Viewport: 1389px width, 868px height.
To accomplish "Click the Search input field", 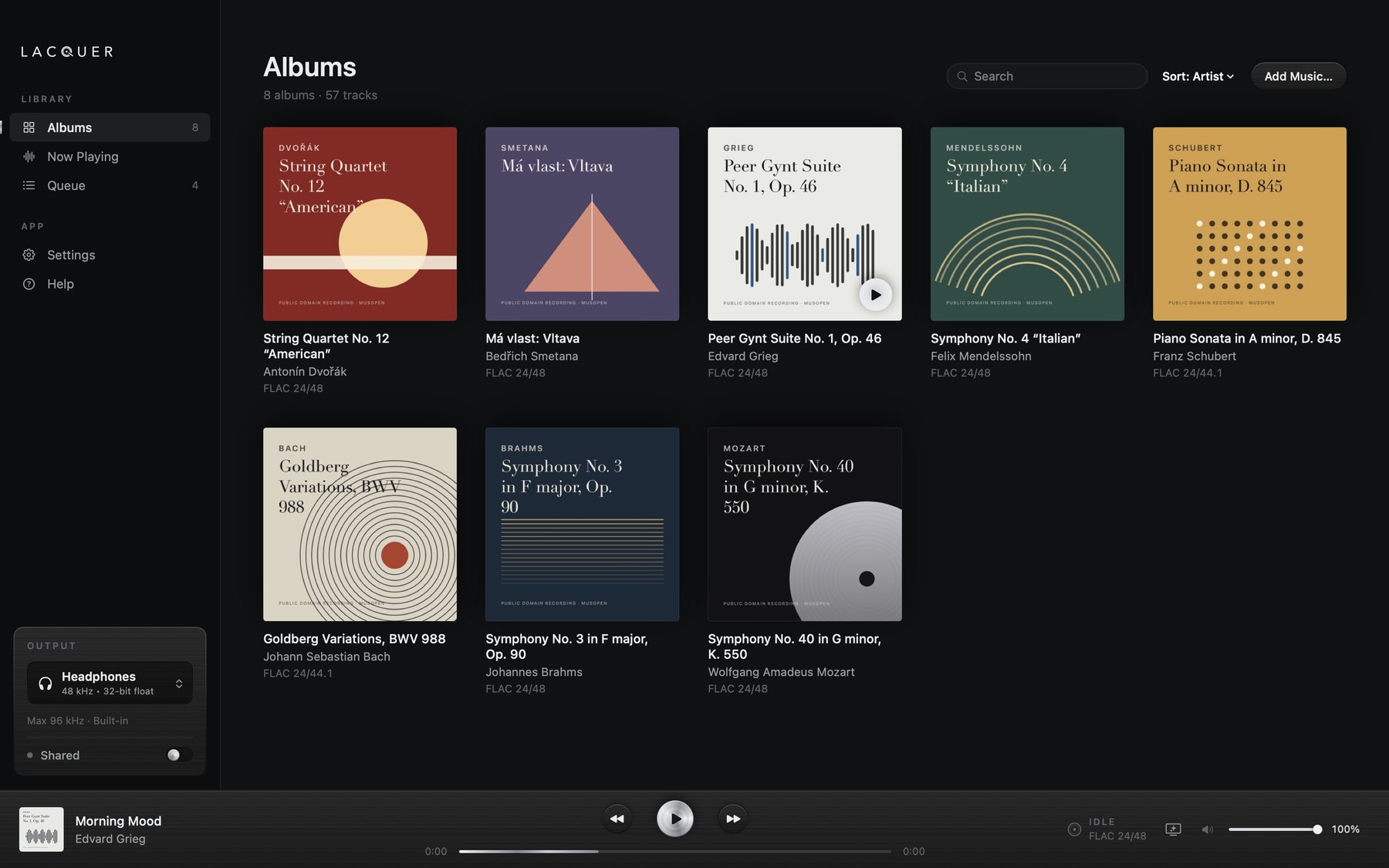I will [1047, 76].
